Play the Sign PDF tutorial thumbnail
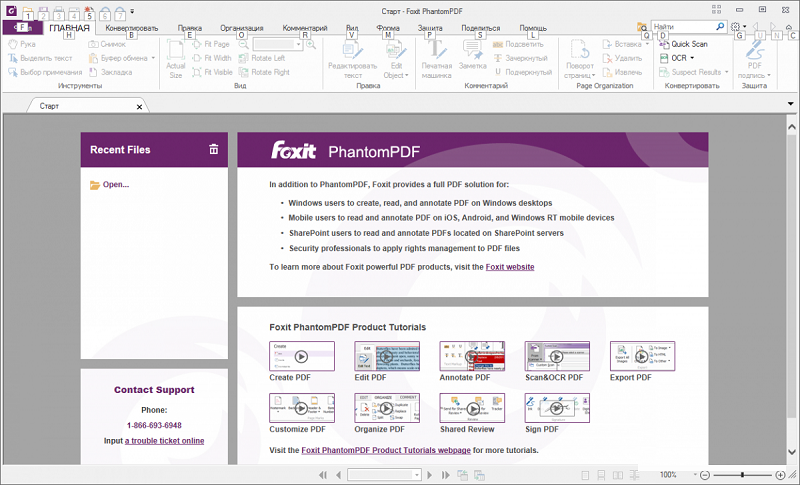Viewport: 800px width, 485px height. click(557, 408)
